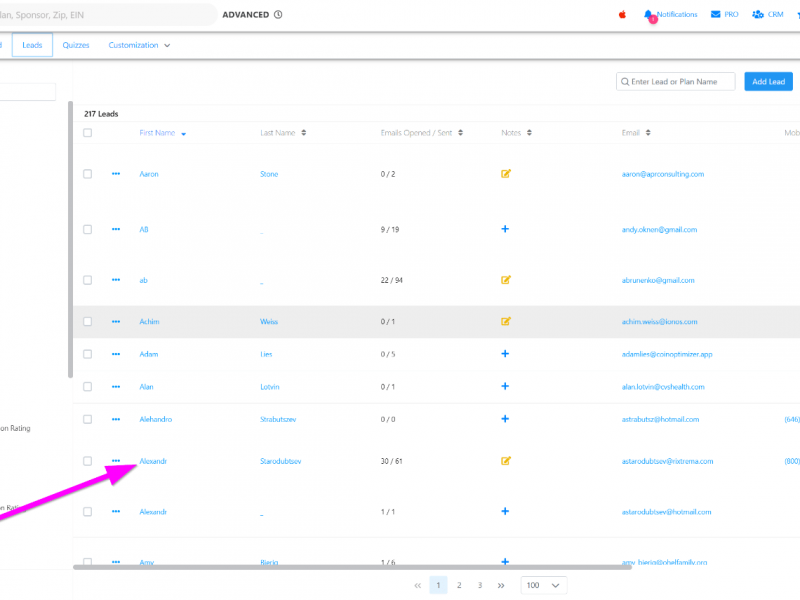The image size is (800, 600).
Task: Open the row actions menu for Alehandro
Action: coord(116,419)
